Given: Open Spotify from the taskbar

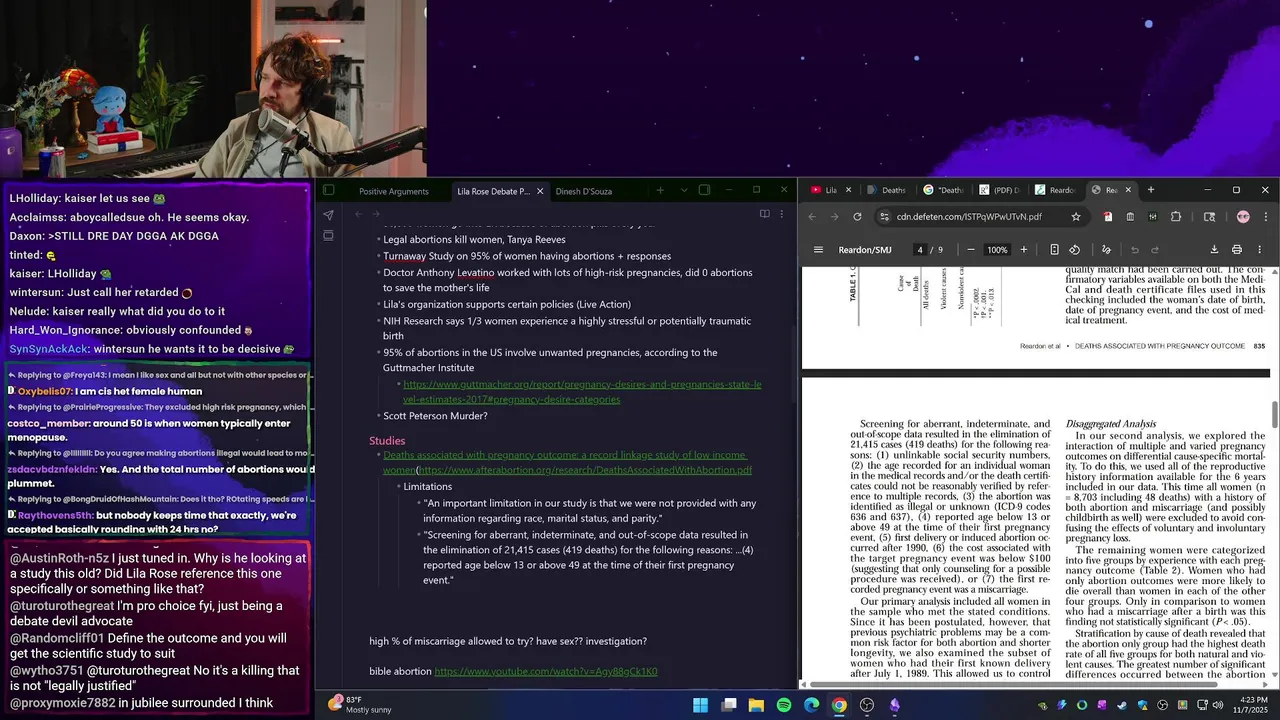Looking at the screenshot, I should pyautogui.click(x=784, y=705).
